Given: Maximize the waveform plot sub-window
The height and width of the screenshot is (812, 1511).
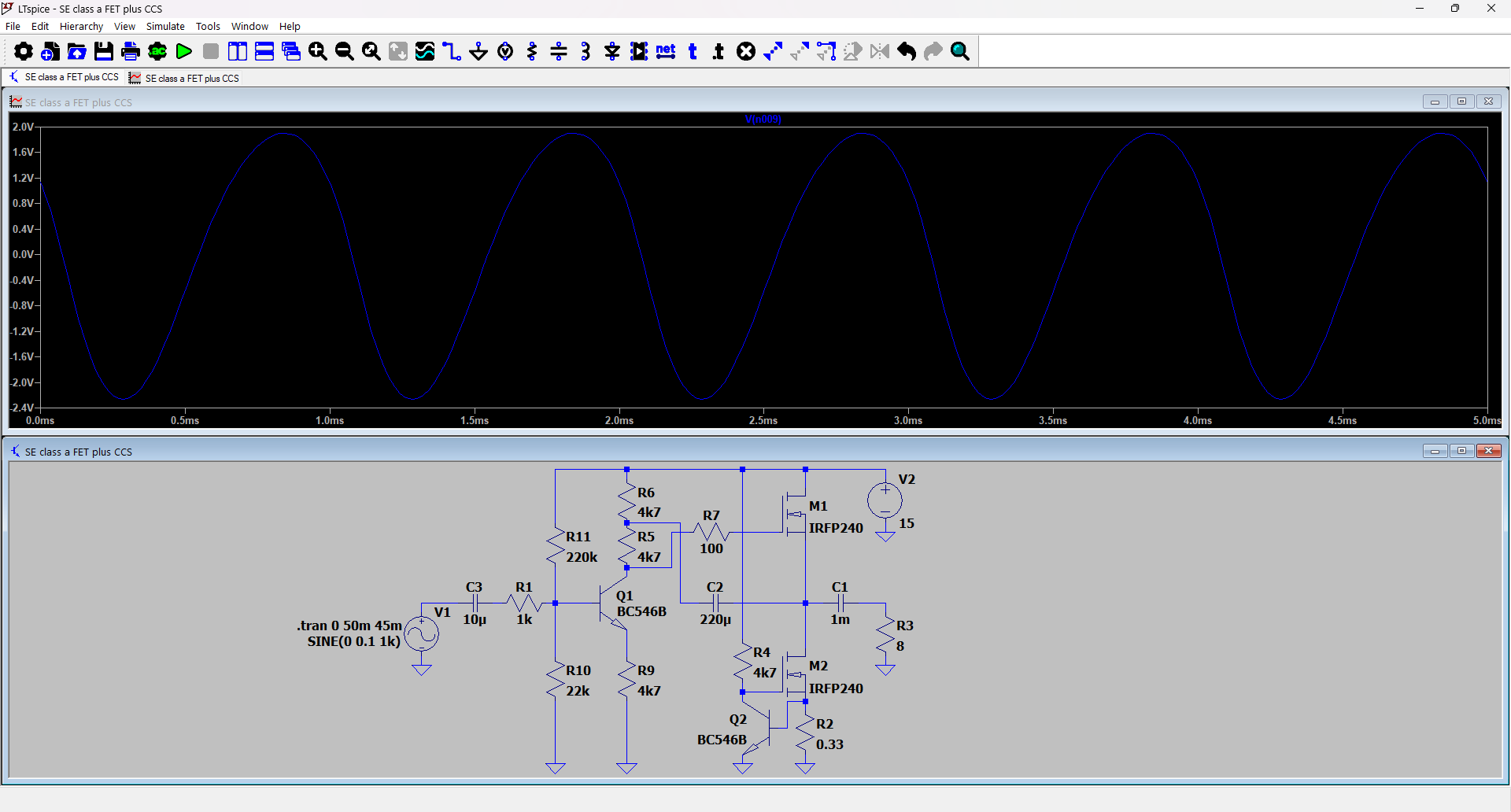Looking at the screenshot, I should click(x=1461, y=101).
